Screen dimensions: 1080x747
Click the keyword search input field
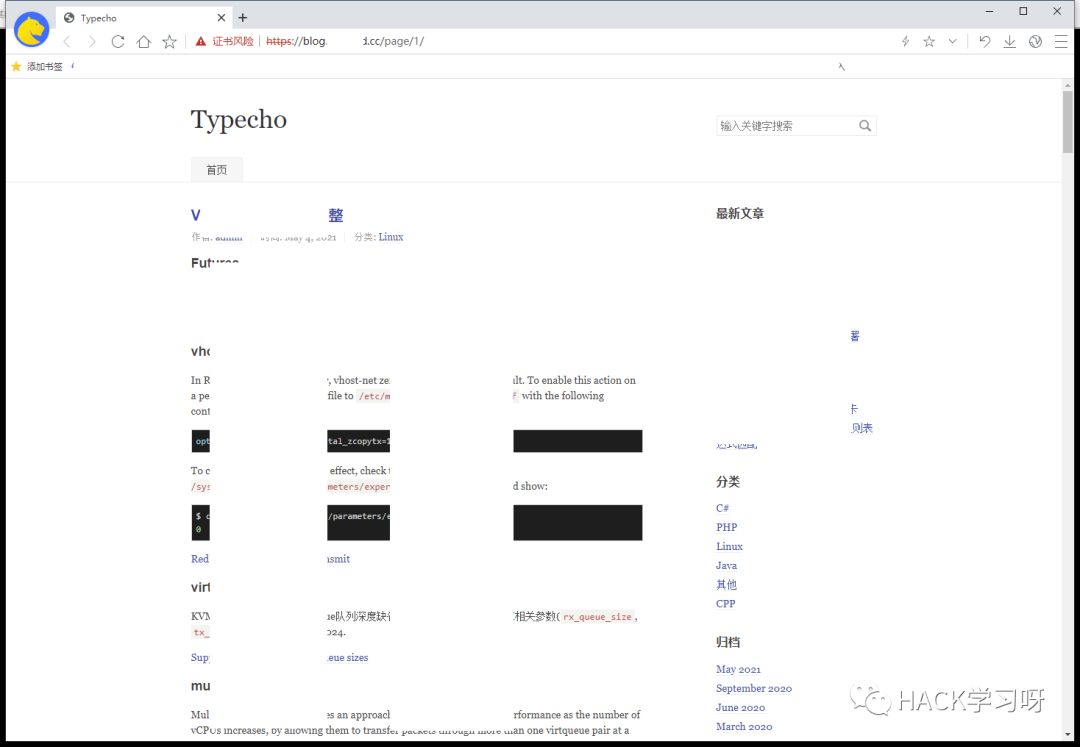787,126
